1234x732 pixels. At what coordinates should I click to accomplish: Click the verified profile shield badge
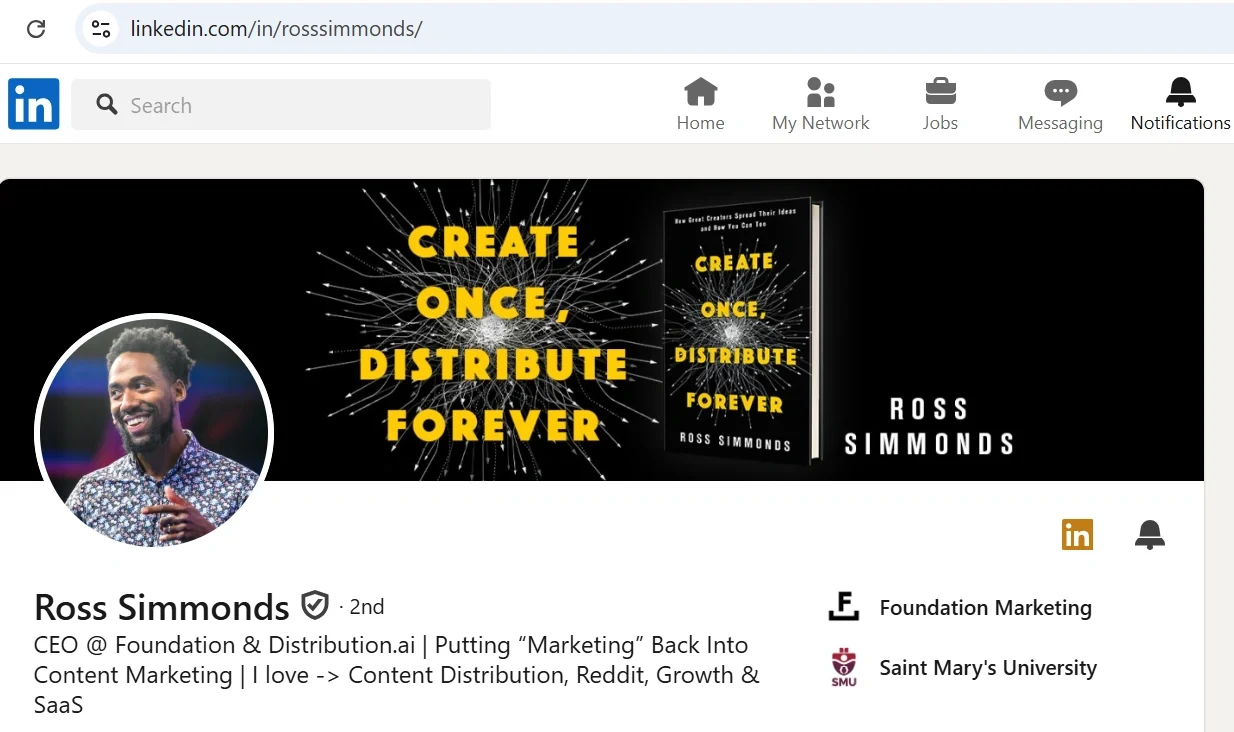[x=315, y=604]
